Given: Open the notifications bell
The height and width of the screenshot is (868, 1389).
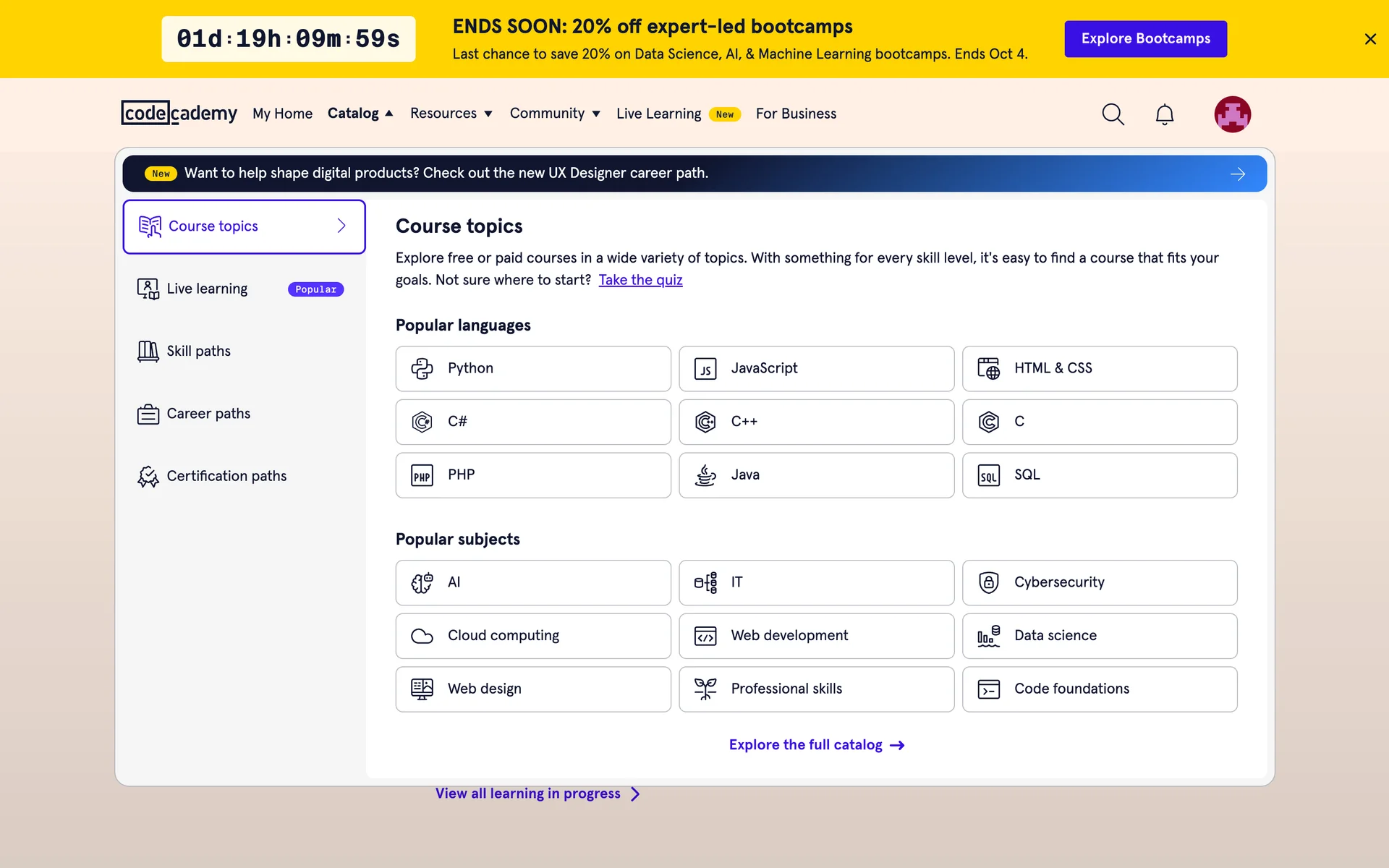Looking at the screenshot, I should pos(1164,114).
